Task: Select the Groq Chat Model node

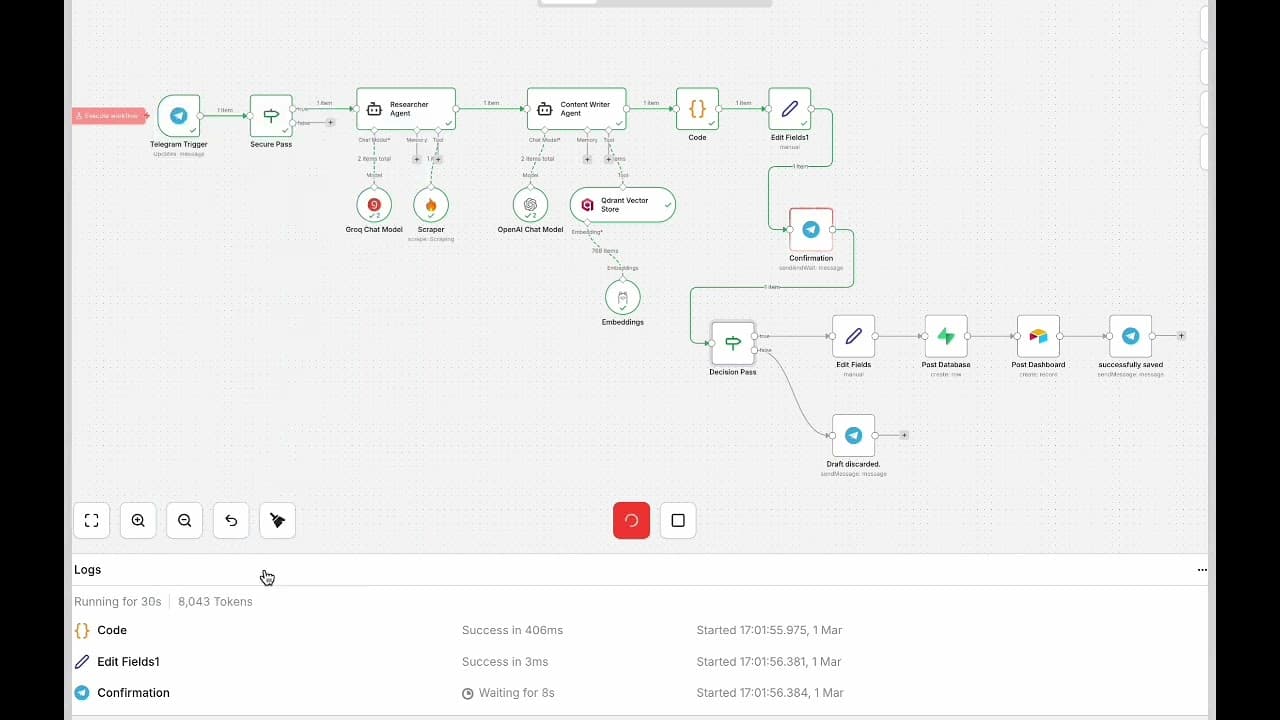Action: pyautogui.click(x=374, y=205)
